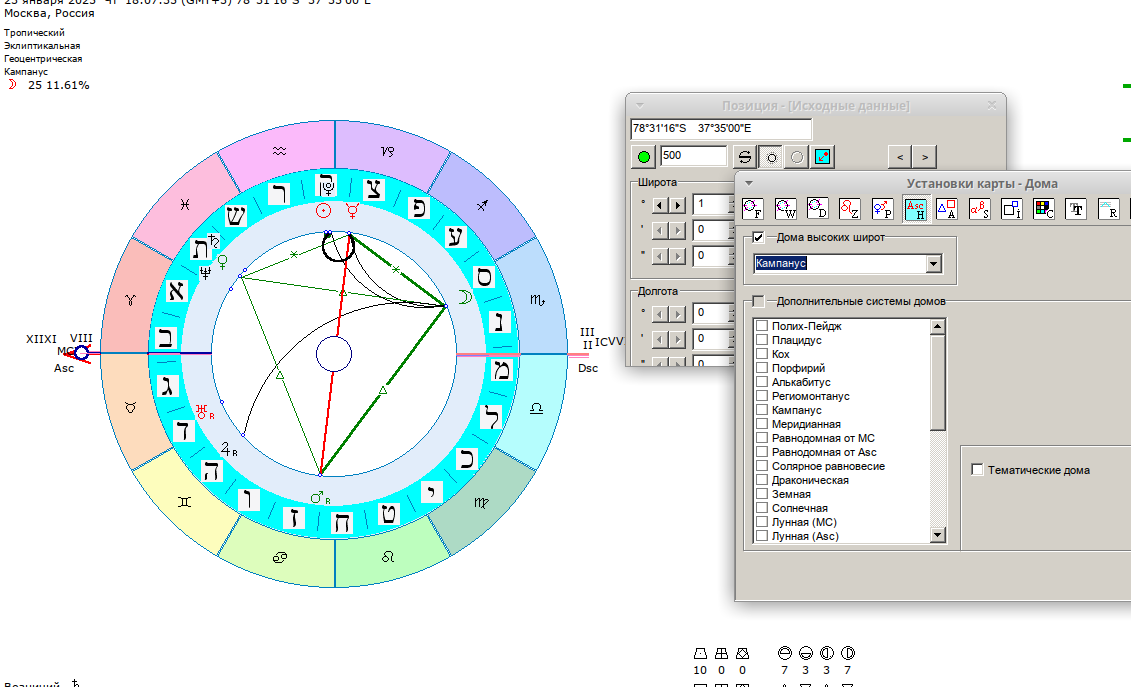Check the Лунная (МС) option
Viewport: 1131px width, 687px height.
(x=762, y=522)
